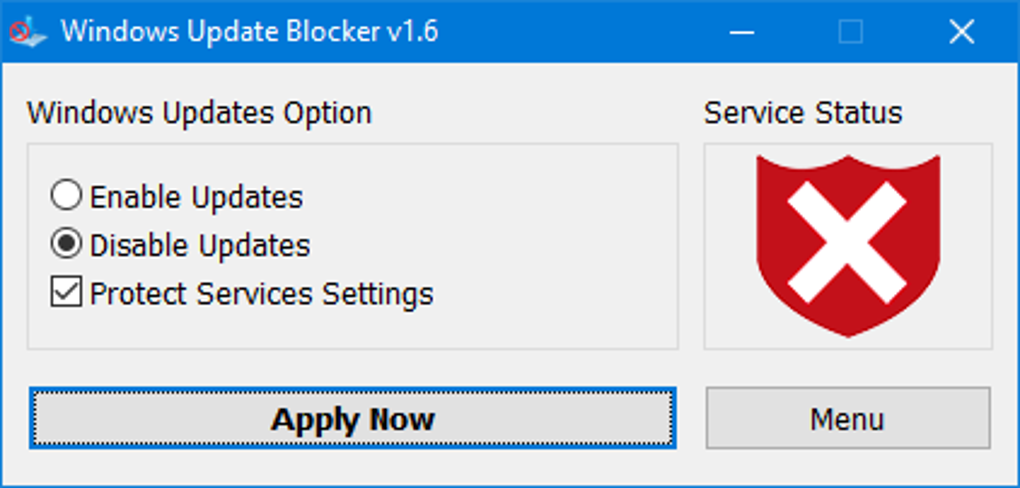This screenshot has height=488, width=1020.
Task: Select the Disable Updates radio button
Action: pyautogui.click(x=66, y=245)
